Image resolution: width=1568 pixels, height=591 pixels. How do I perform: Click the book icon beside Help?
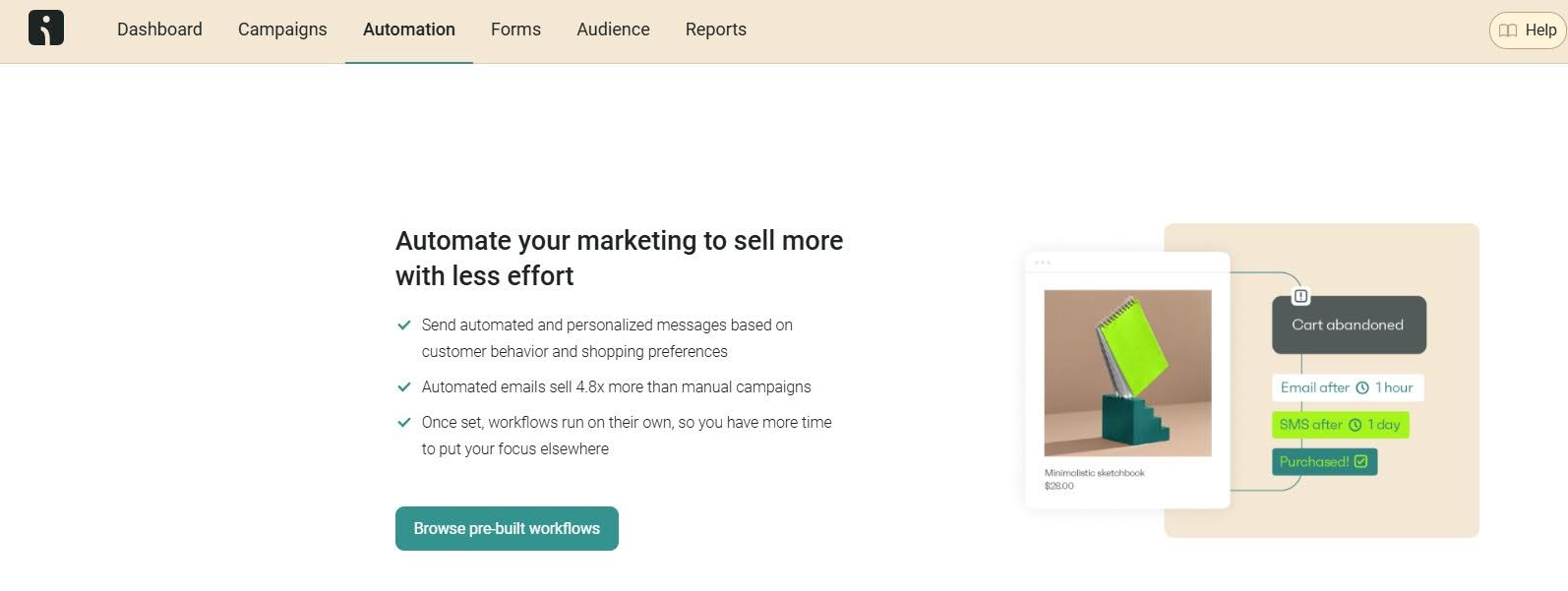tap(1508, 30)
